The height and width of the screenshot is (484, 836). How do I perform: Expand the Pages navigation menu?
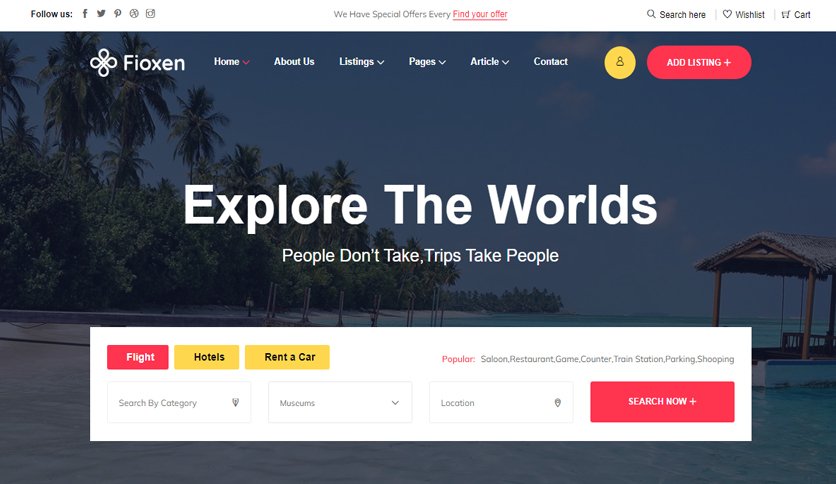pyautogui.click(x=427, y=62)
